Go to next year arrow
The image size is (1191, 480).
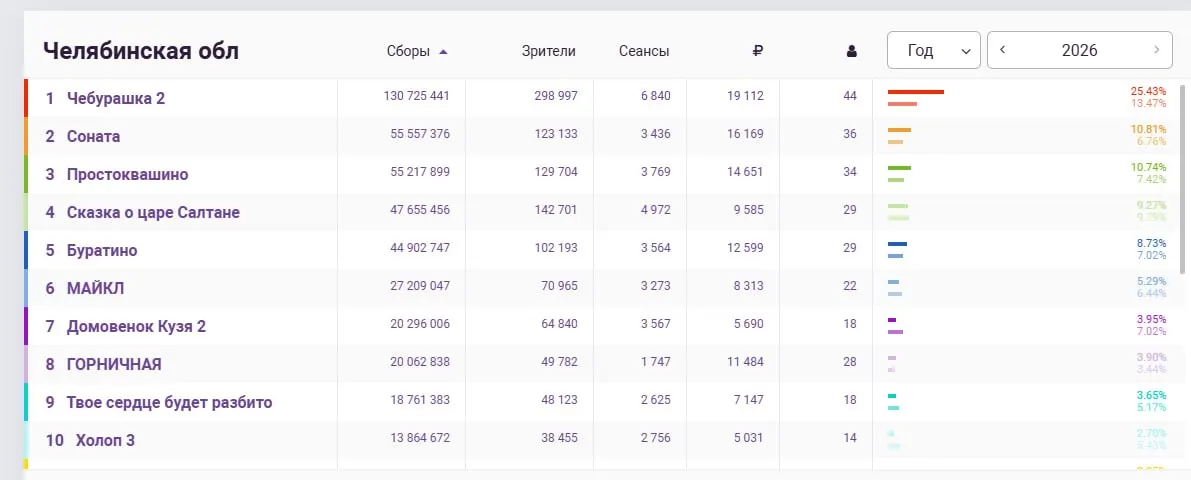pyautogui.click(x=1157, y=50)
